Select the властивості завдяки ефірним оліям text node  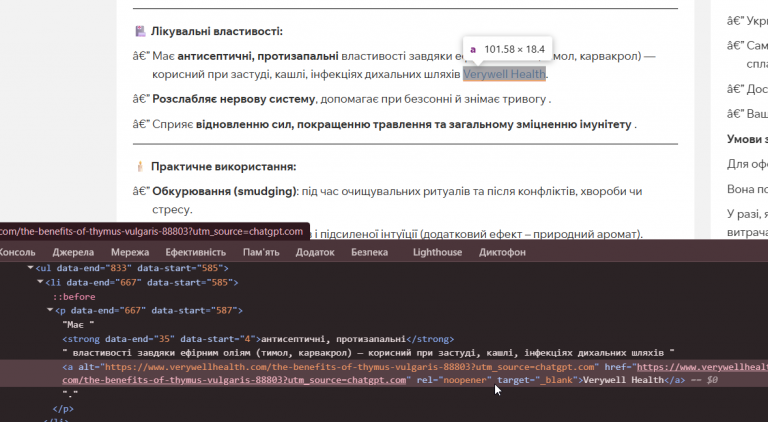(368, 352)
